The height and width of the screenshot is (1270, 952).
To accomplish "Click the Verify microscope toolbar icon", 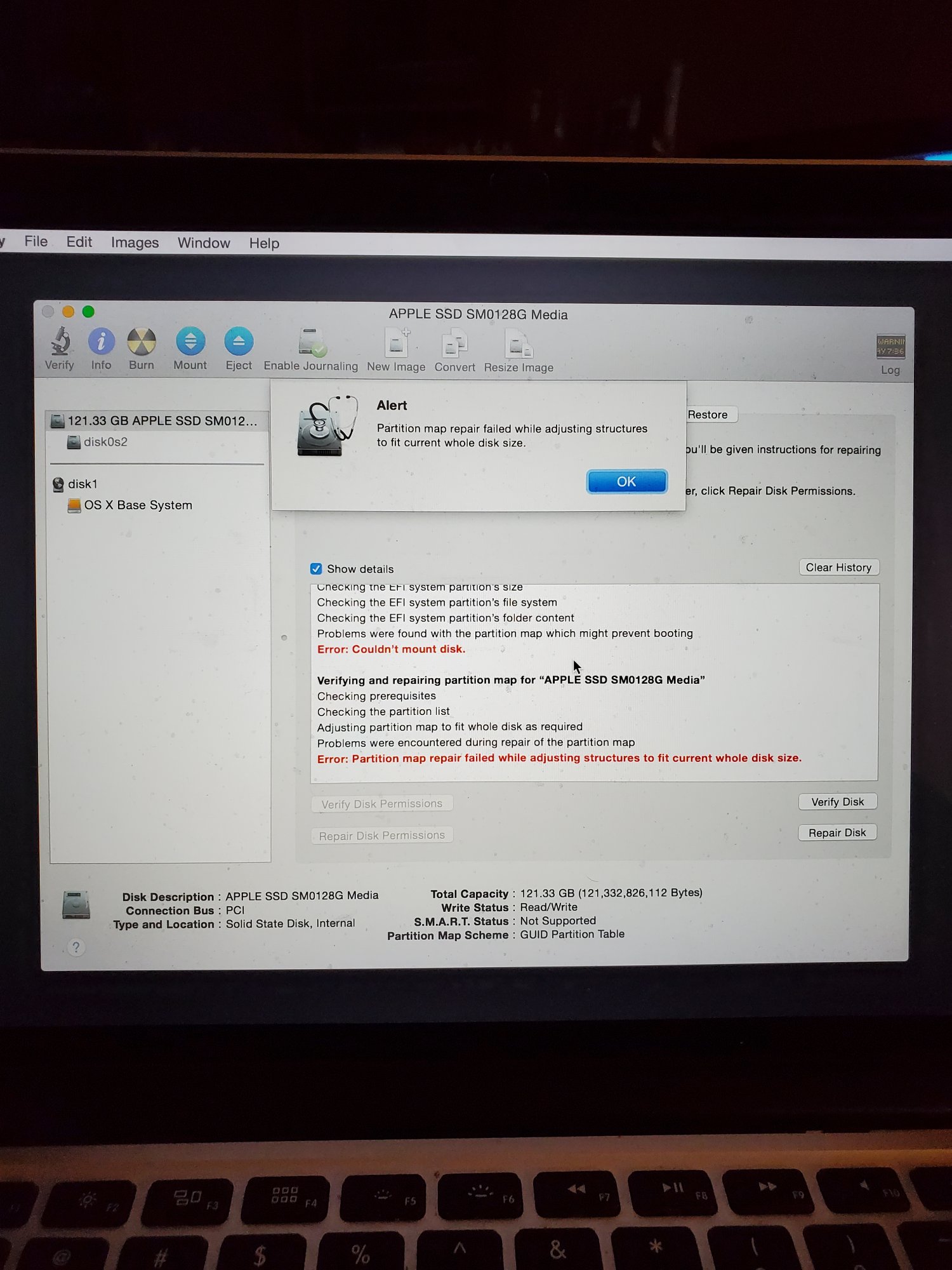I will (x=60, y=342).
